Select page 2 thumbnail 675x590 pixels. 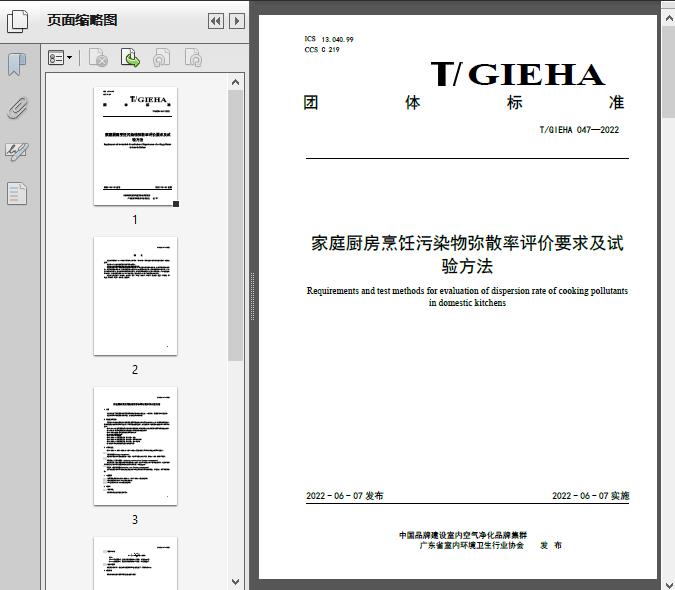(x=135, y=296)
